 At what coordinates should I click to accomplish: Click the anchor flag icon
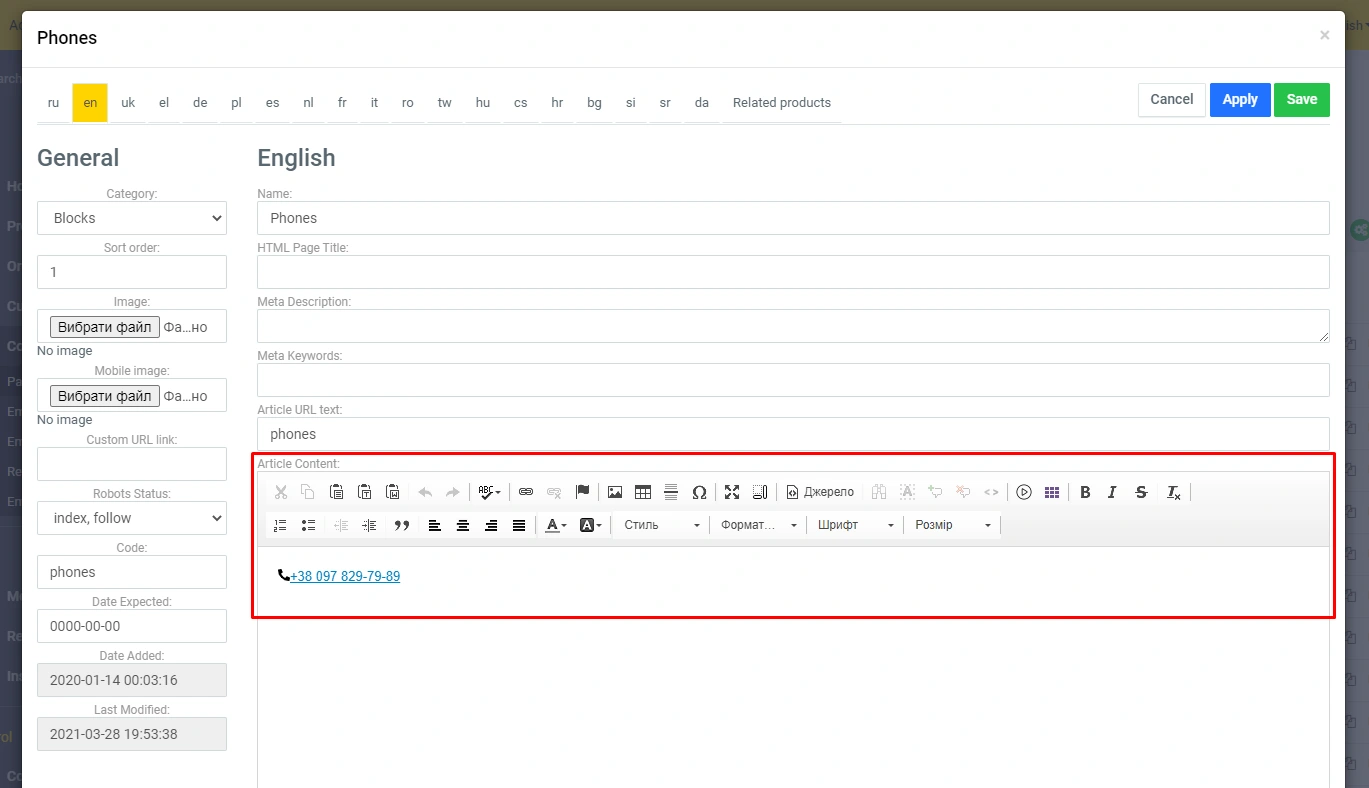(582, 492)
